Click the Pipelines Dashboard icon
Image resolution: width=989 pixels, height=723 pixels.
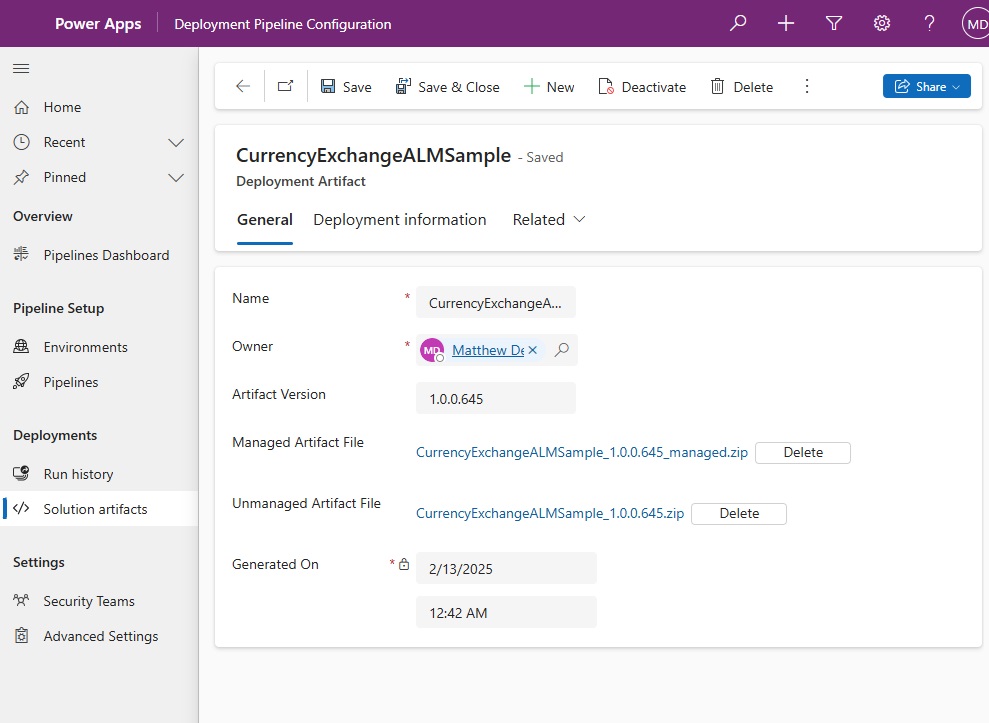(x=21, y=254)
